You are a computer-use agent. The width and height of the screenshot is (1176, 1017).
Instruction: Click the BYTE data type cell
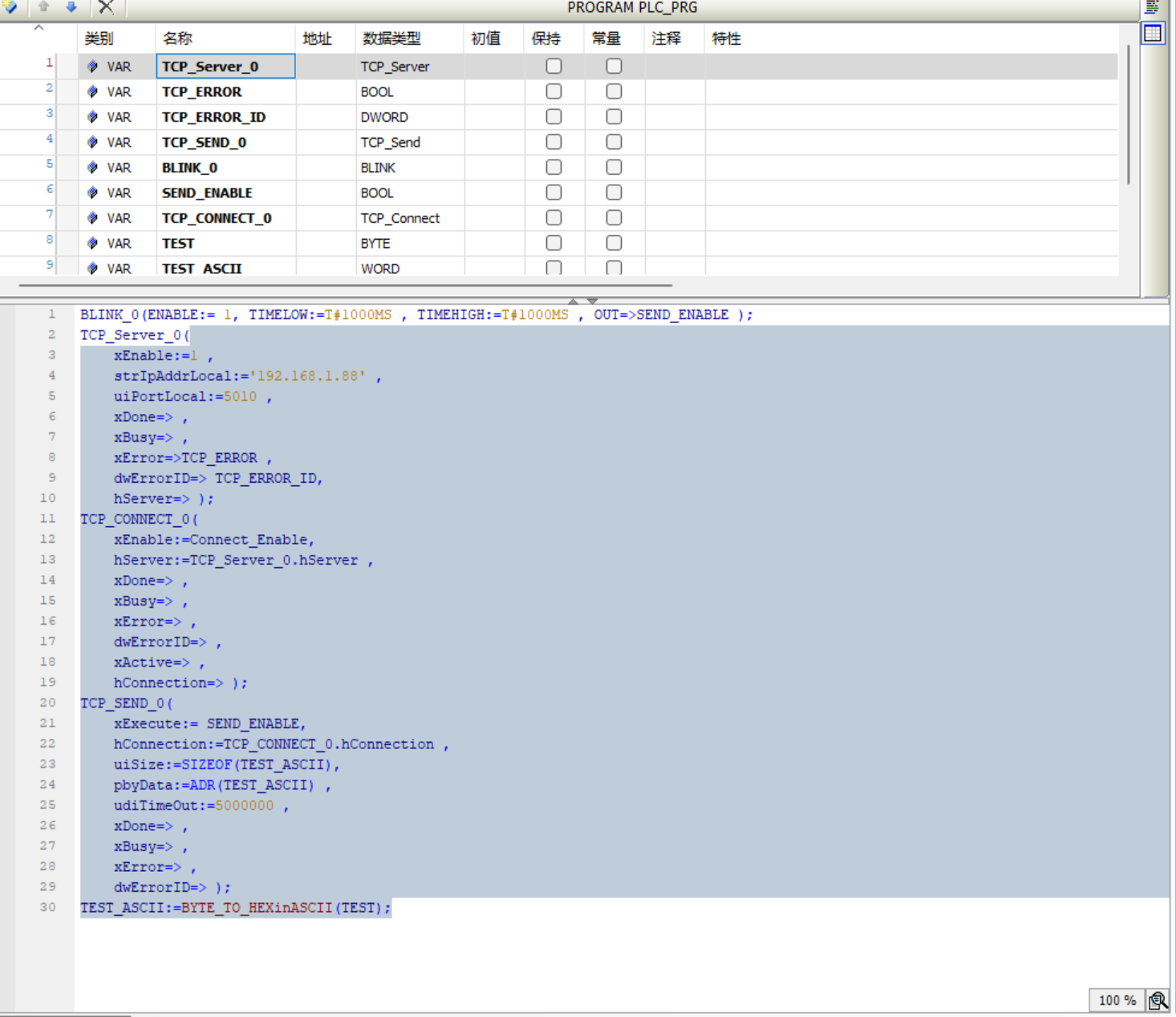point(410,244)
